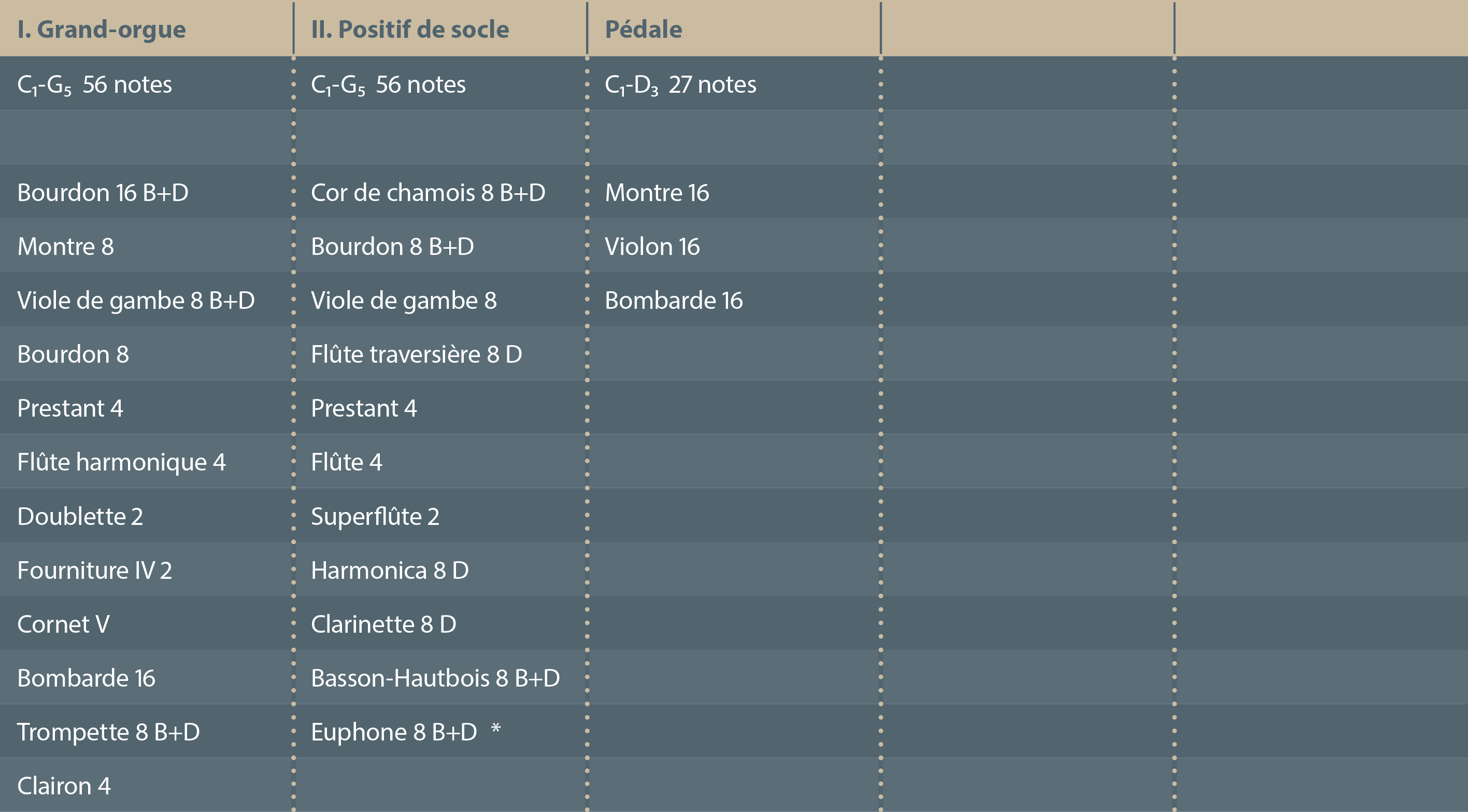
Task: Select the Harmonica 8 D entry
Action: coord(390,571)
